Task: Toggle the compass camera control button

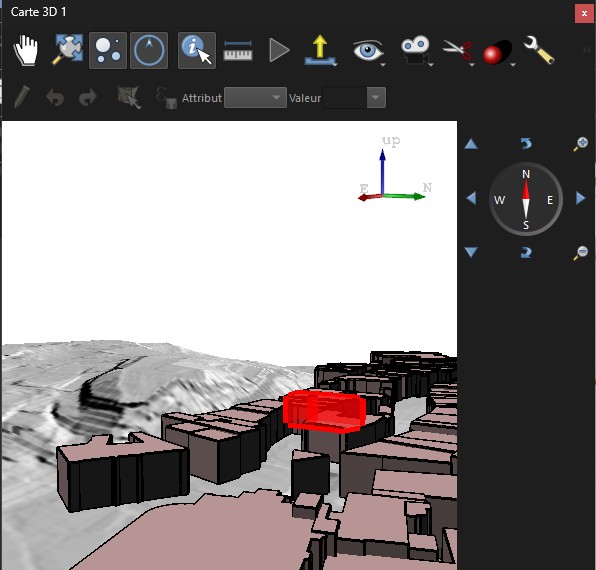Action: coord(149,51)
